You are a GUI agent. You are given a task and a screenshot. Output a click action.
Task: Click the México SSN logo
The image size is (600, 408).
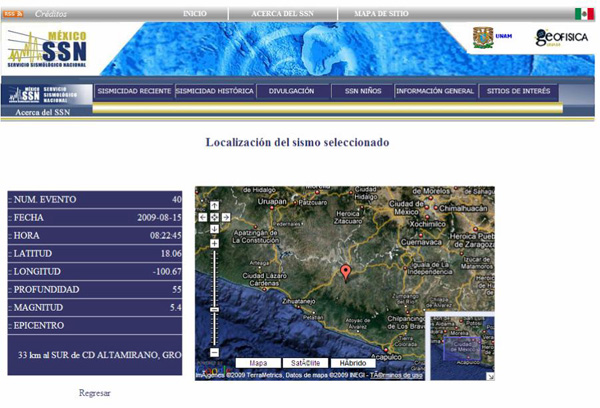(47, 49)
